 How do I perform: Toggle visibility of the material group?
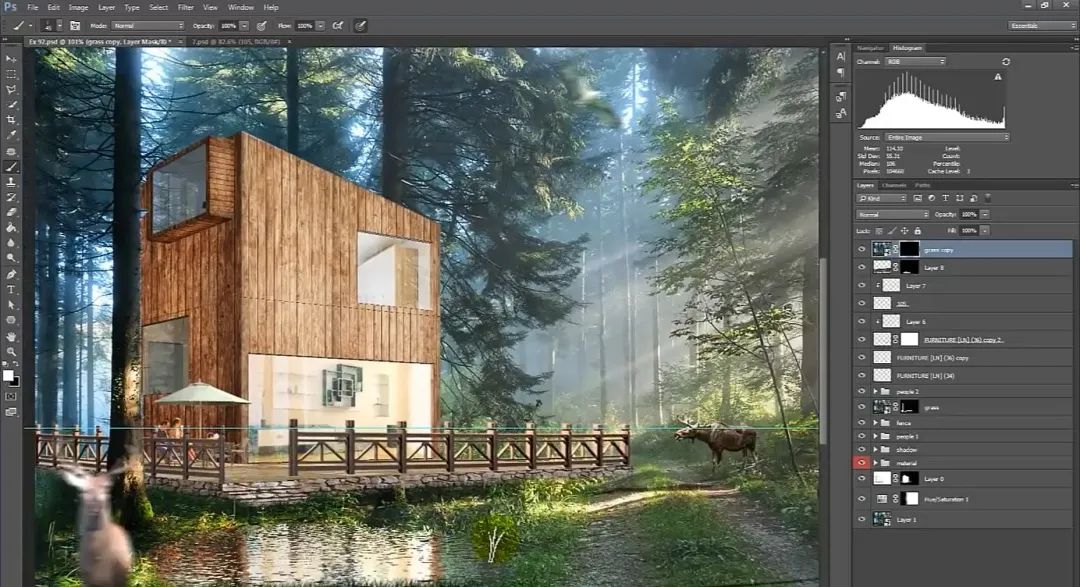click(862, 463)
